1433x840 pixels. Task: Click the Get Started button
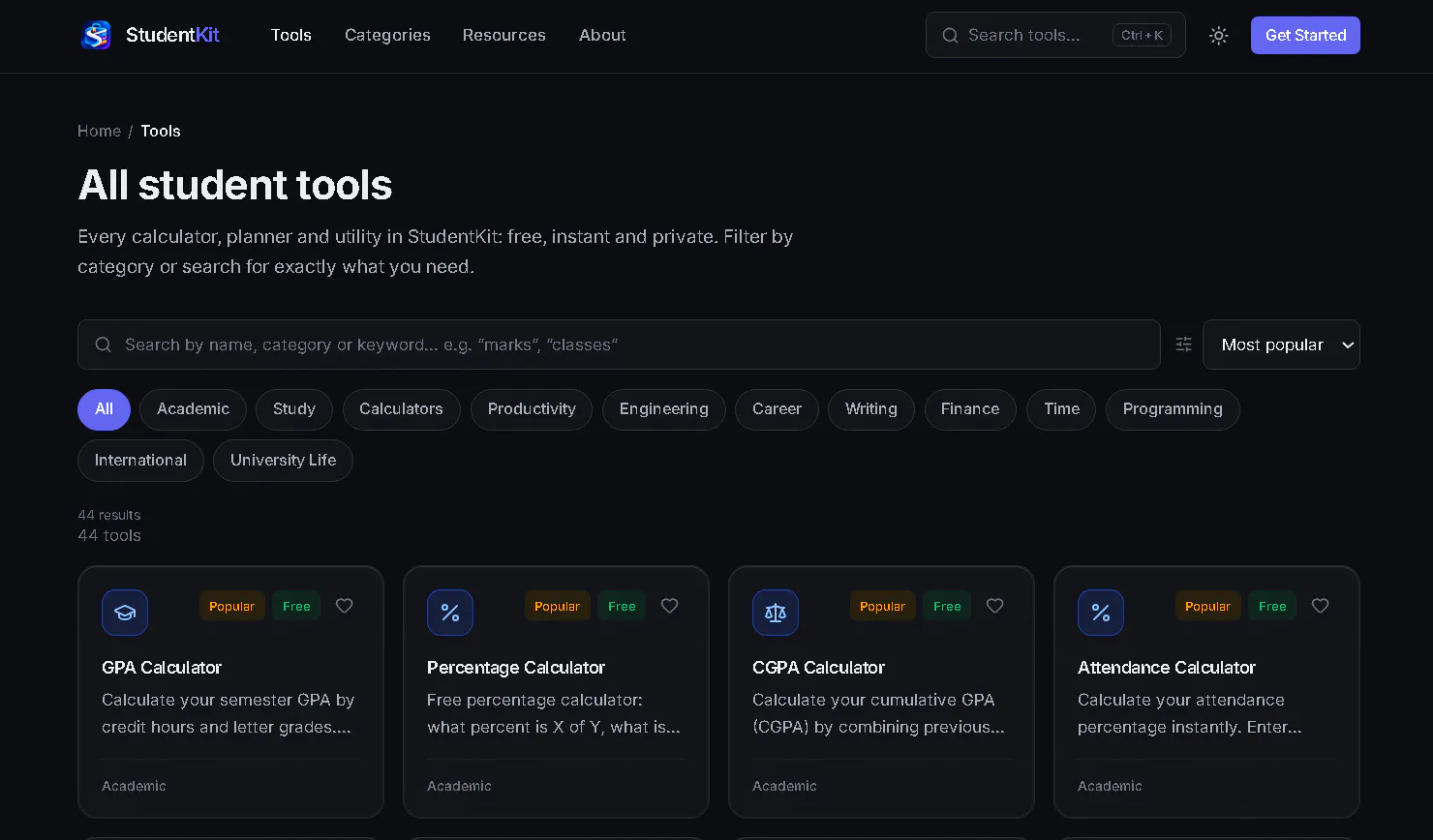point(1305,36)
